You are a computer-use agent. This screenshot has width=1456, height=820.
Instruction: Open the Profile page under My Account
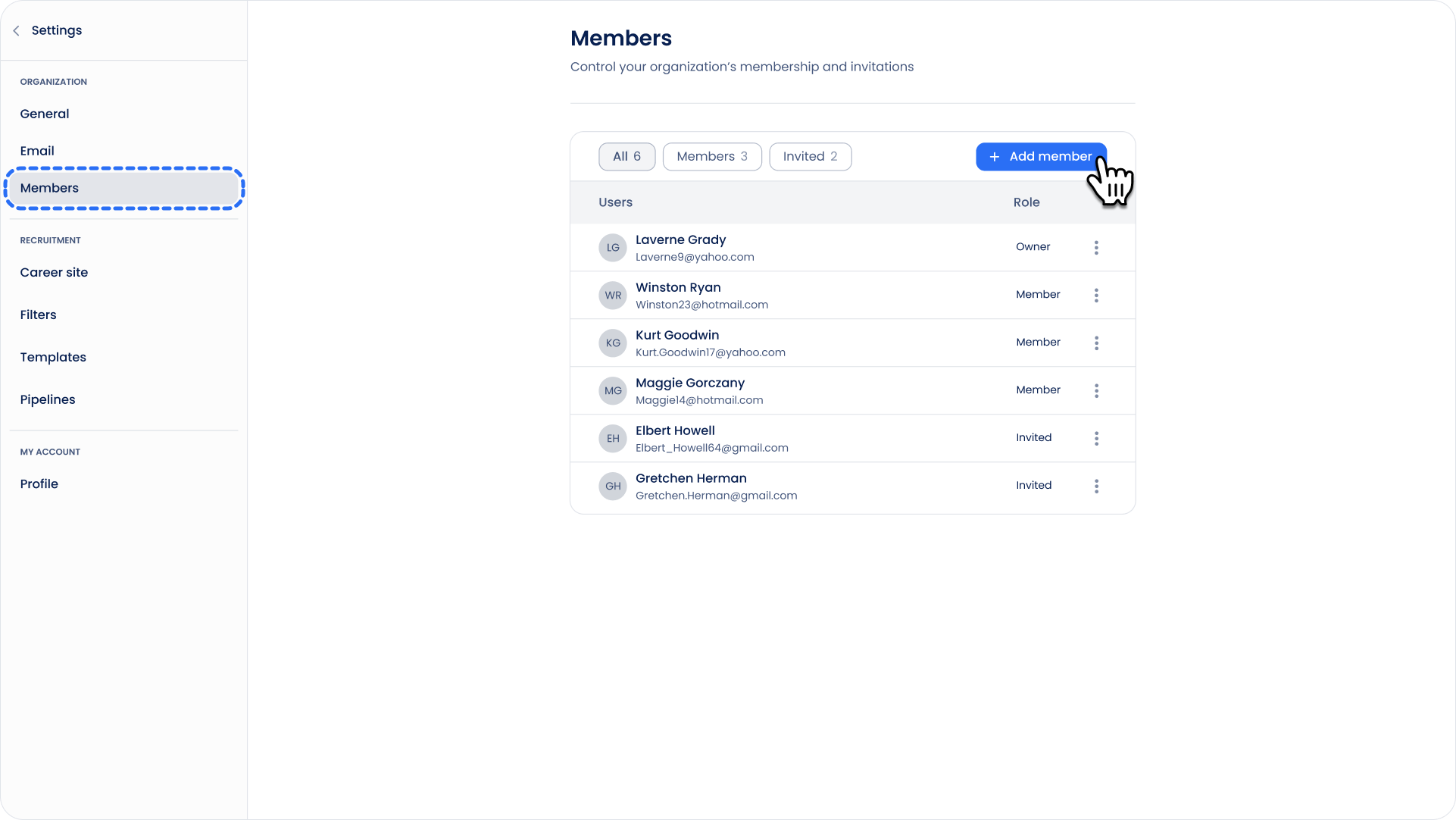pos(39,484)
